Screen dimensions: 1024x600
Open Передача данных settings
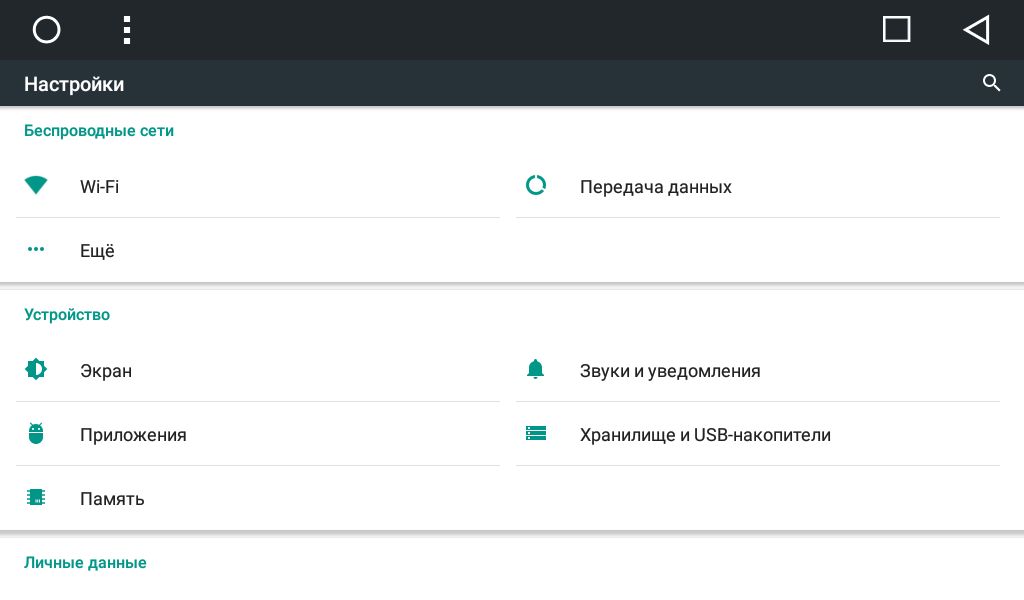pyautogui.click(x=758, y=186)
